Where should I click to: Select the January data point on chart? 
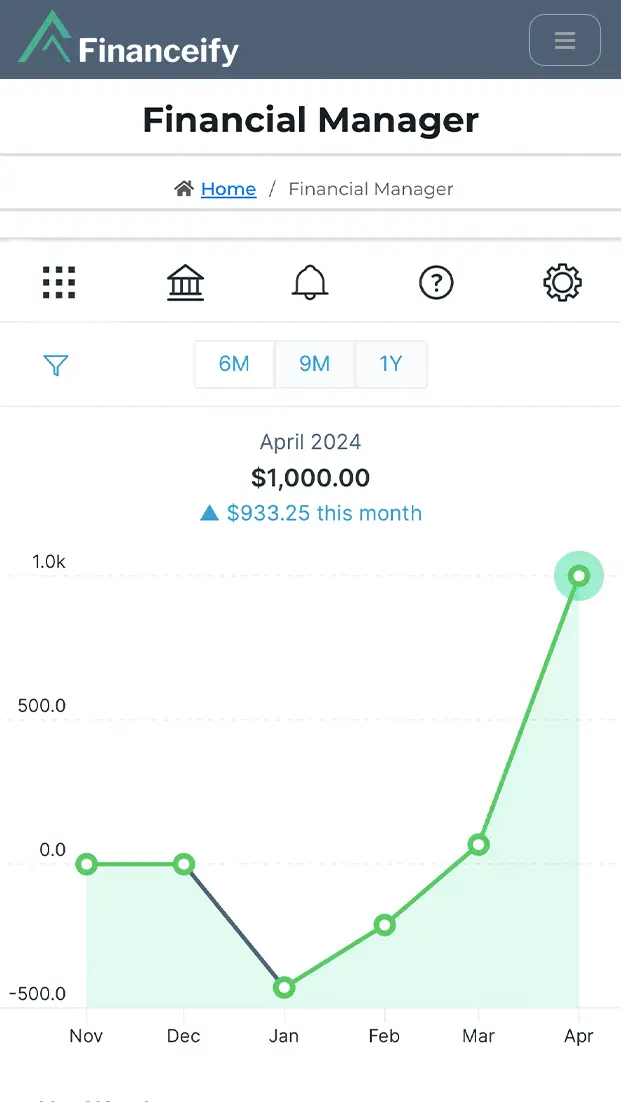tap(284, 988)
